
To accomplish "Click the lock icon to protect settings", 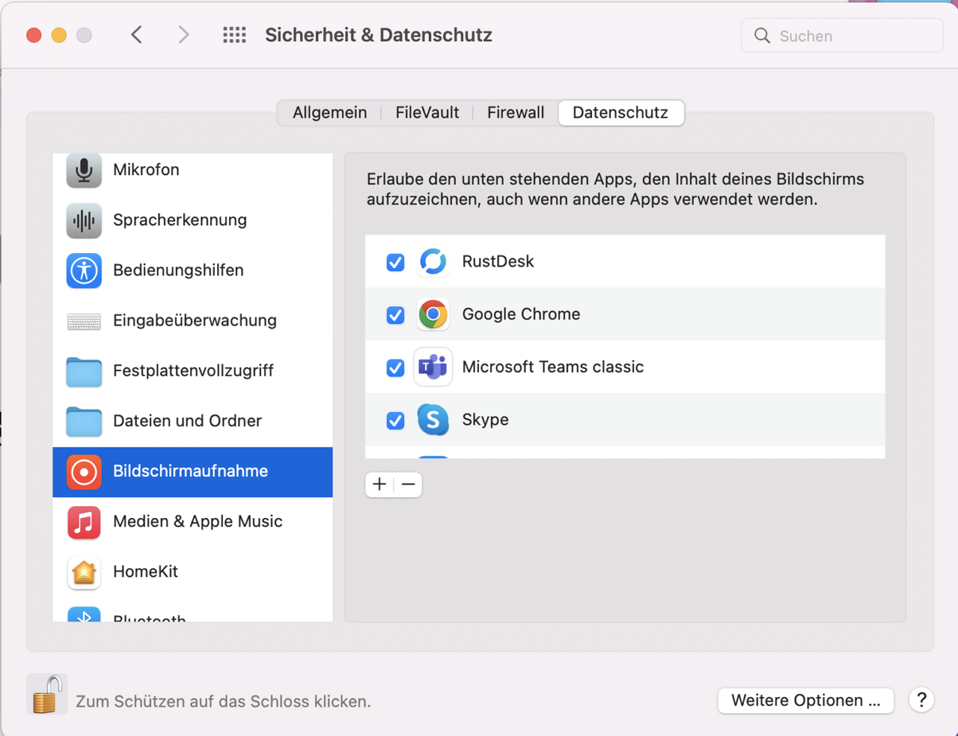I will [46, 695].
